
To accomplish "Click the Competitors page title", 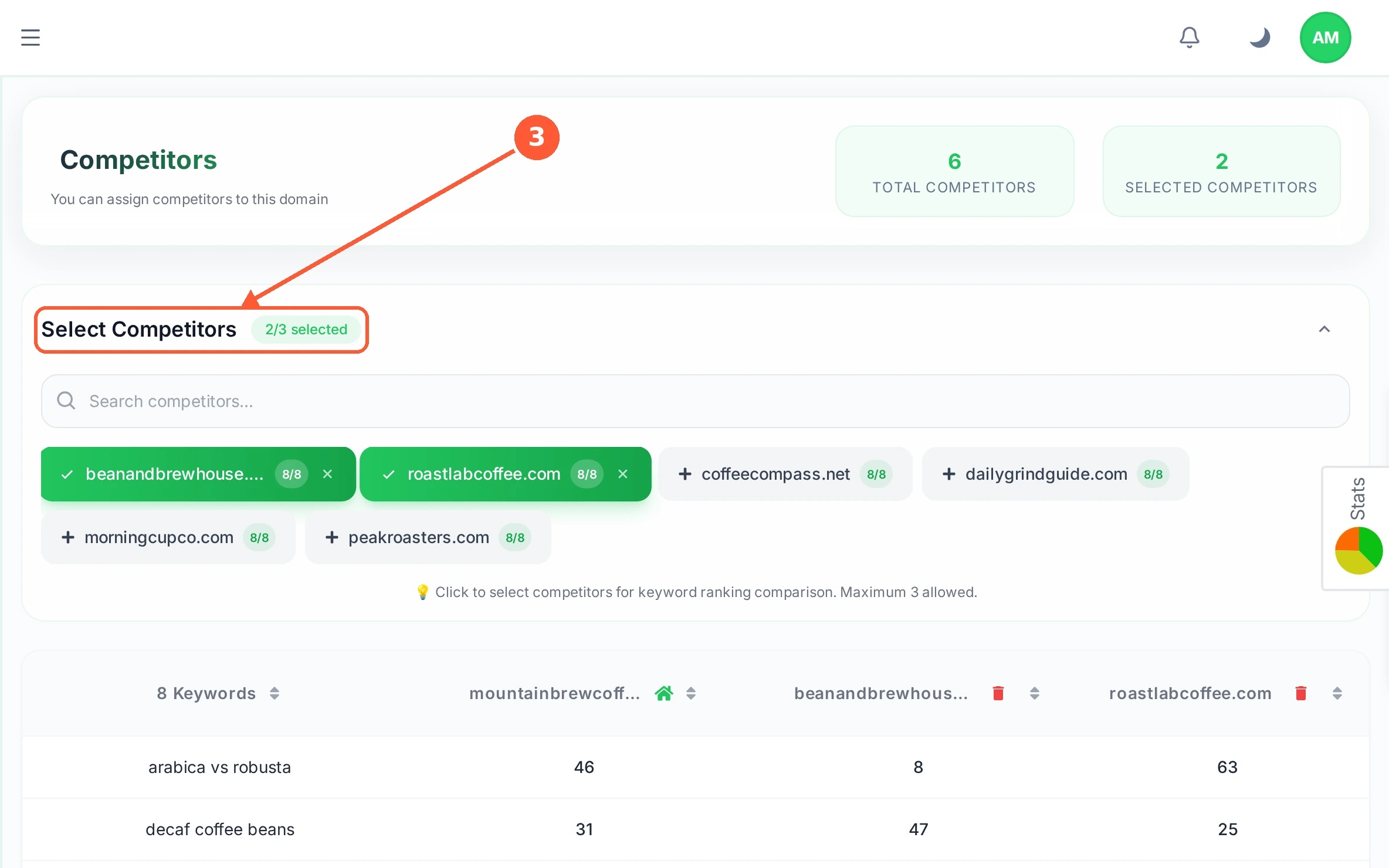I will click(x=138, y=160).
